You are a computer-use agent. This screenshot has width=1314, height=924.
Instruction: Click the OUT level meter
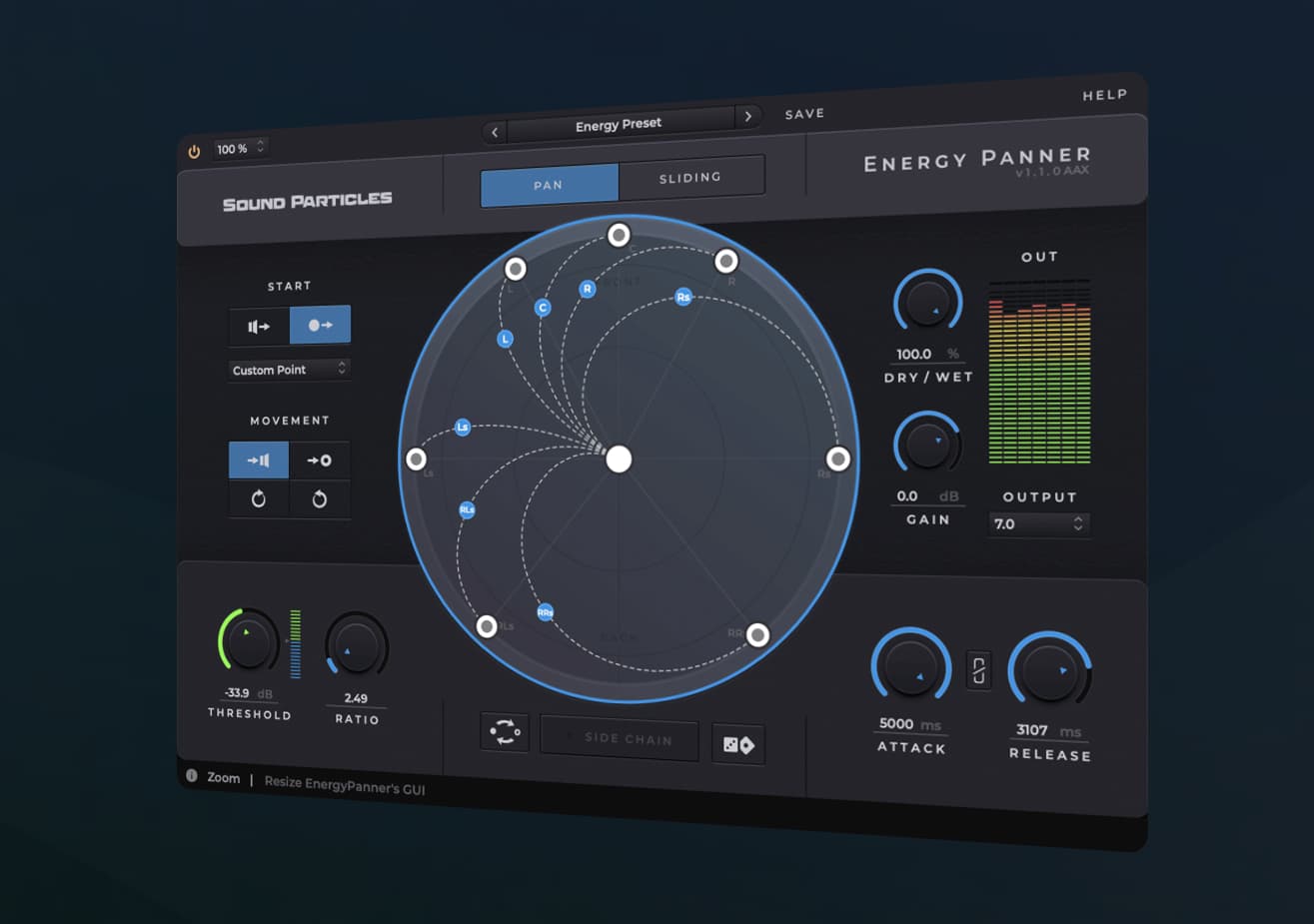point(1039,373)
